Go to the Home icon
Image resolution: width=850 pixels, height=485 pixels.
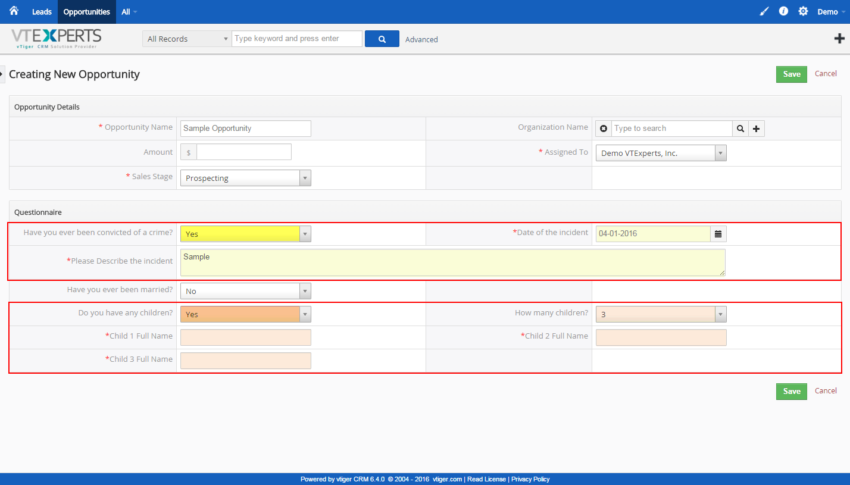click(14, 11)
